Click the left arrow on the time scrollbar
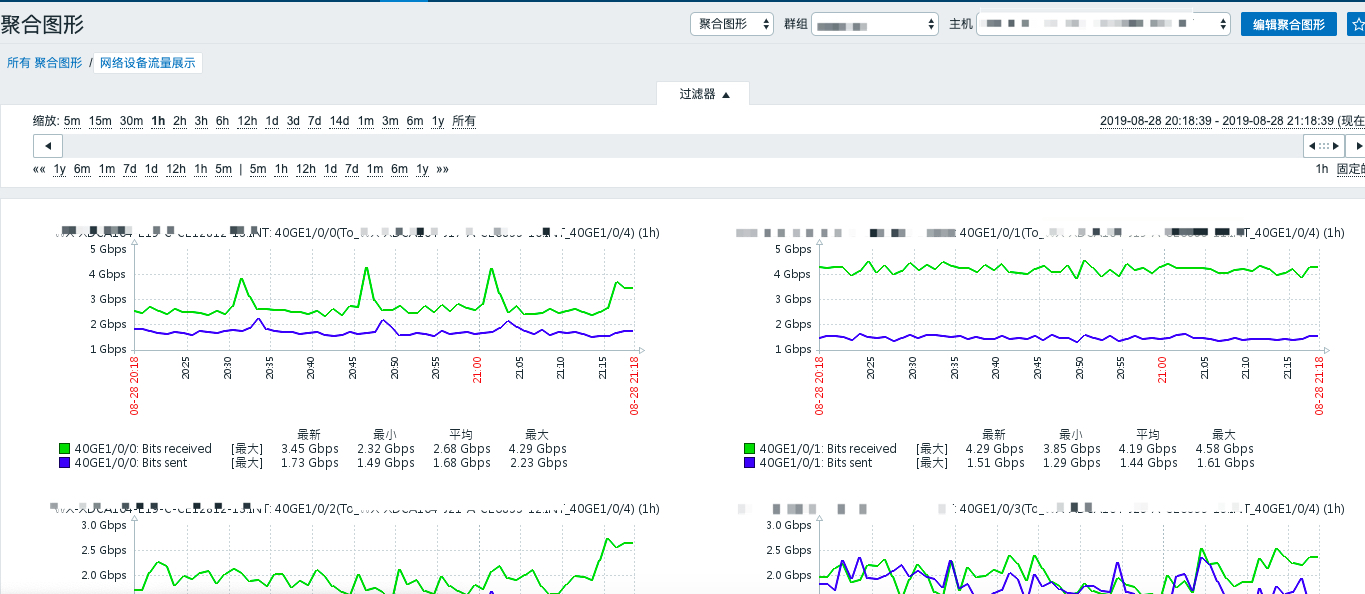 point(48,146)
